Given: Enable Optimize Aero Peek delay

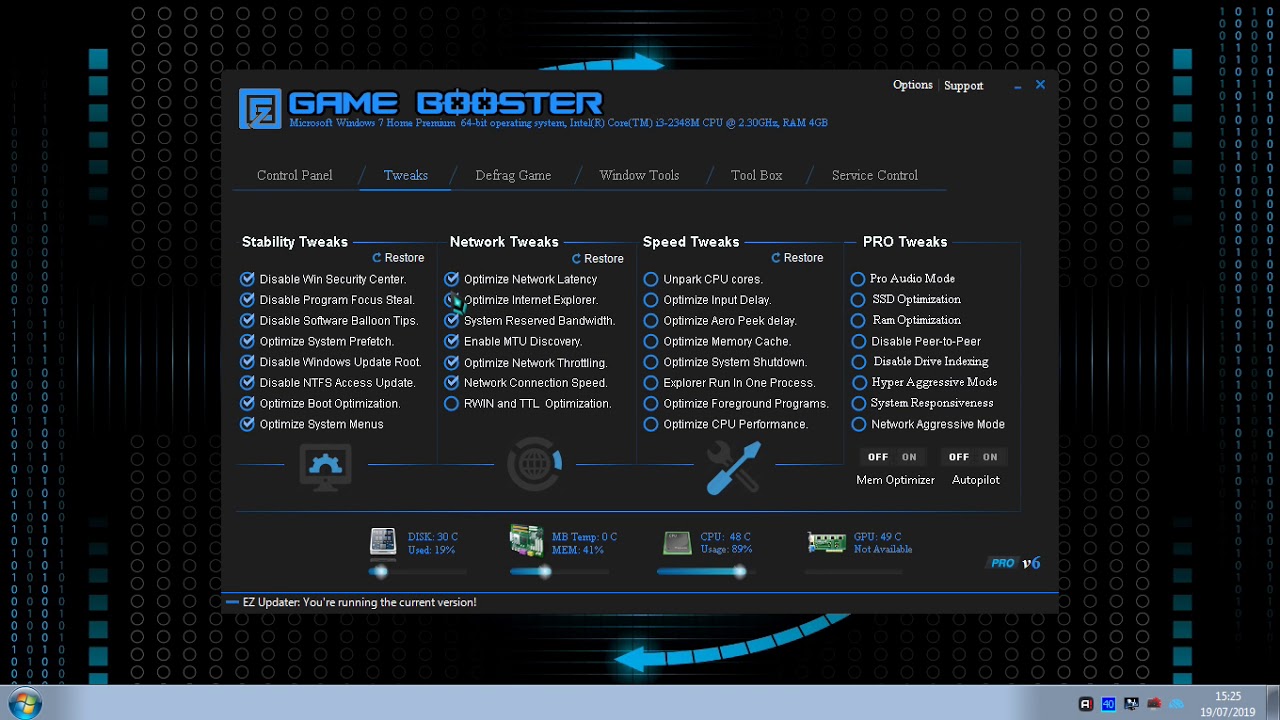Looking at the screenshot, I should (x=651, y=321).
